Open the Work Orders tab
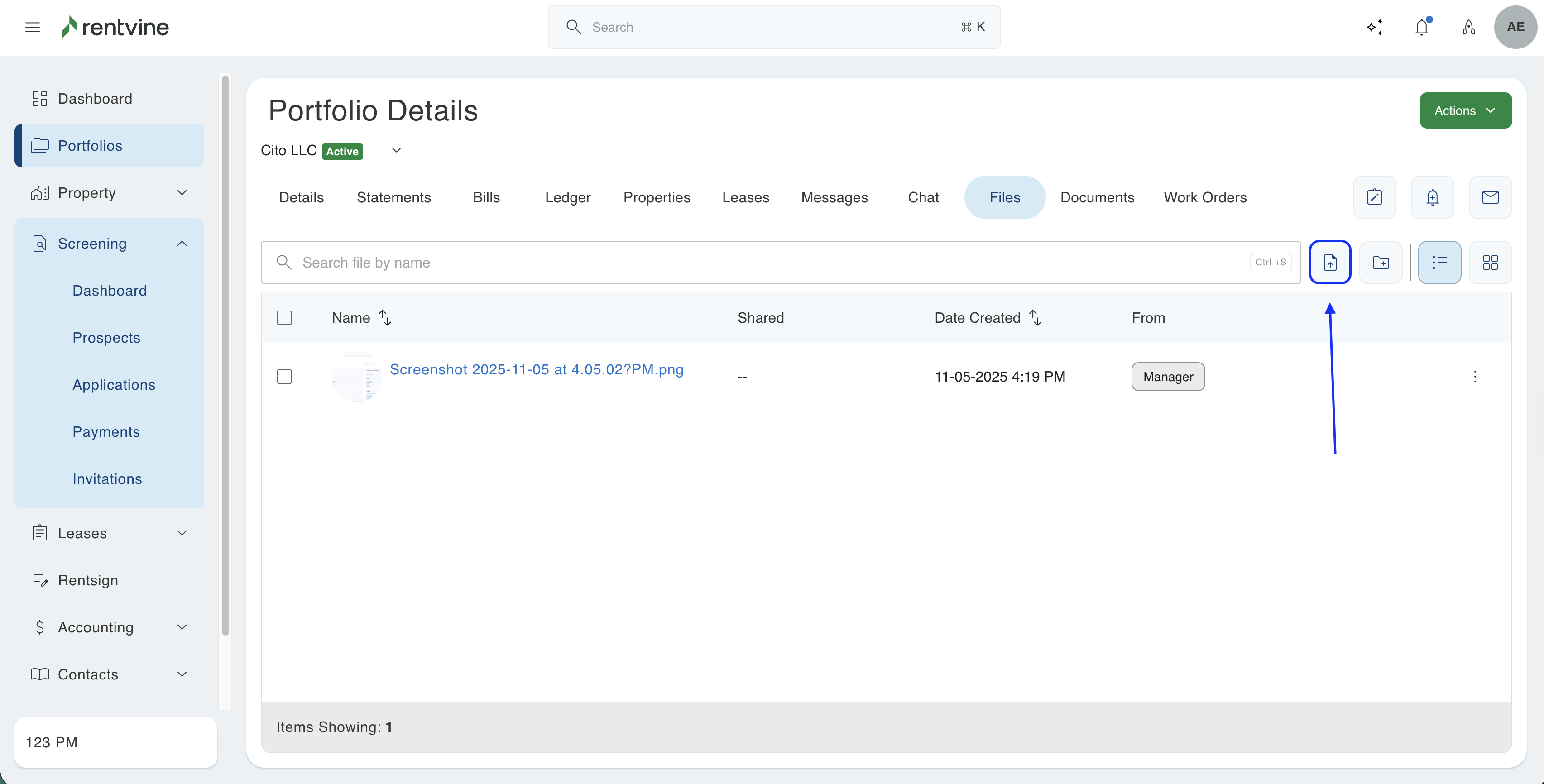Viewport: 1544px width, 784px height. click(1205, 197)
